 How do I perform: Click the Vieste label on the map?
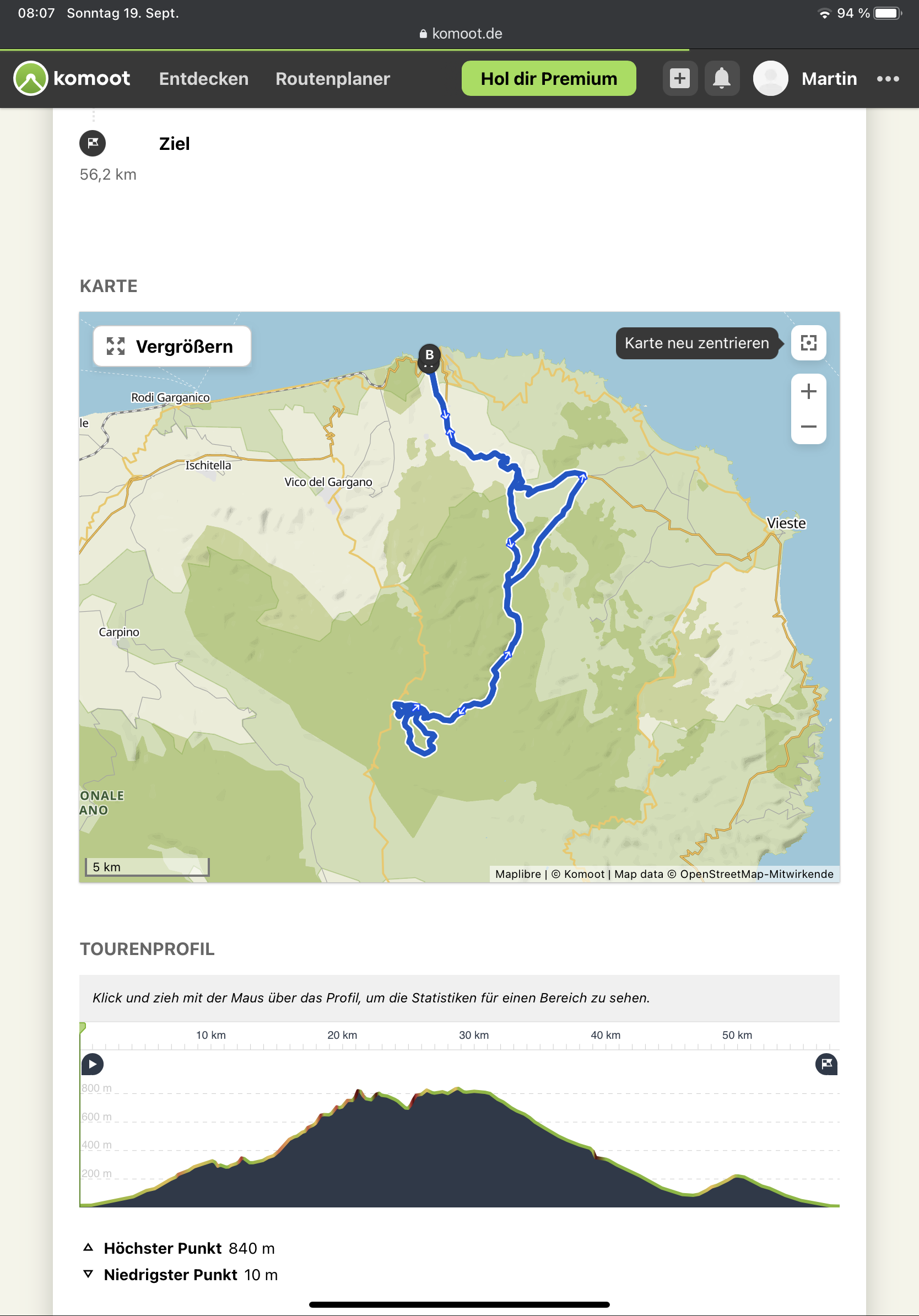786,524
